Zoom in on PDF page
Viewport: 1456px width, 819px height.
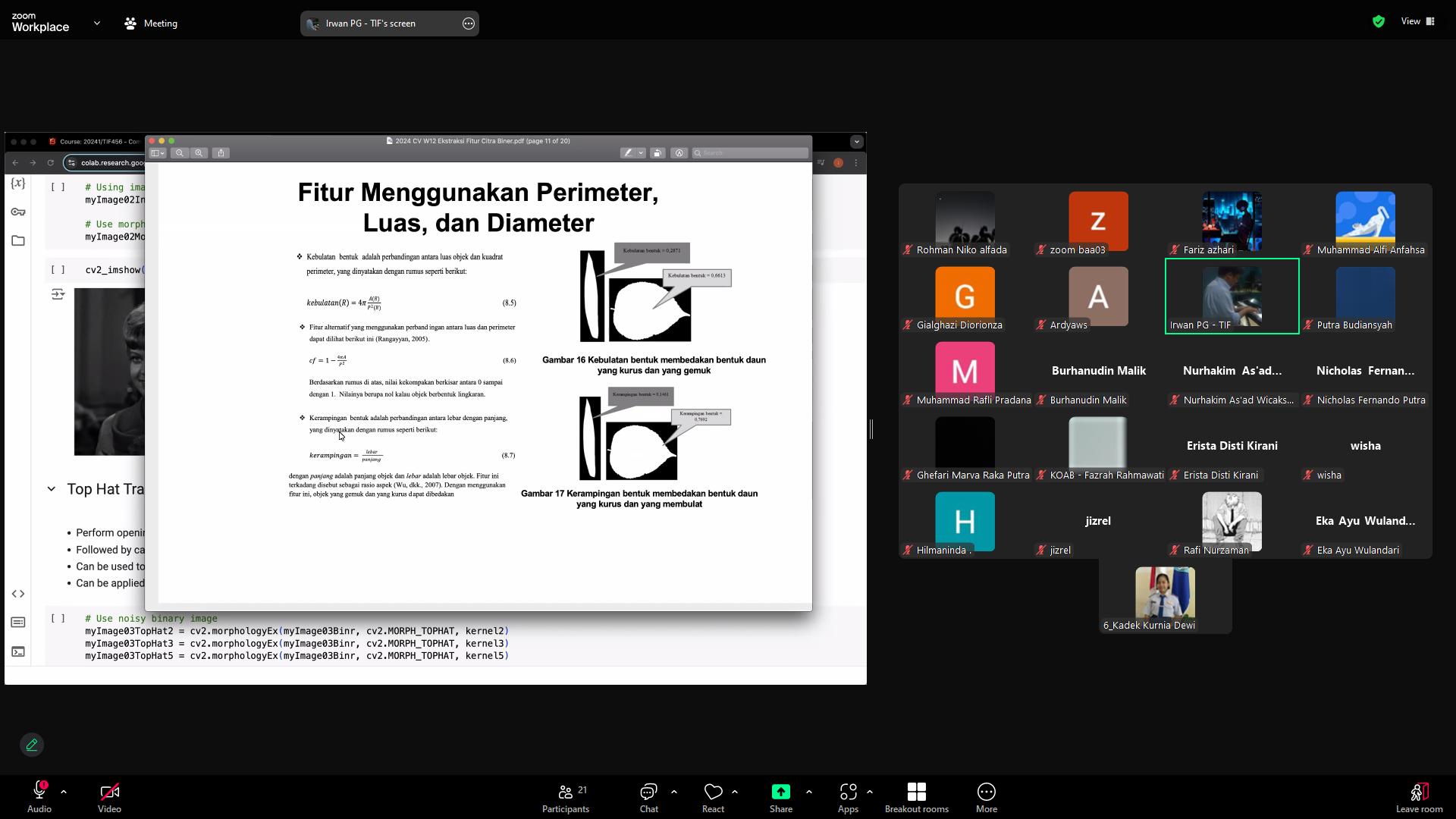click(199, 153)
